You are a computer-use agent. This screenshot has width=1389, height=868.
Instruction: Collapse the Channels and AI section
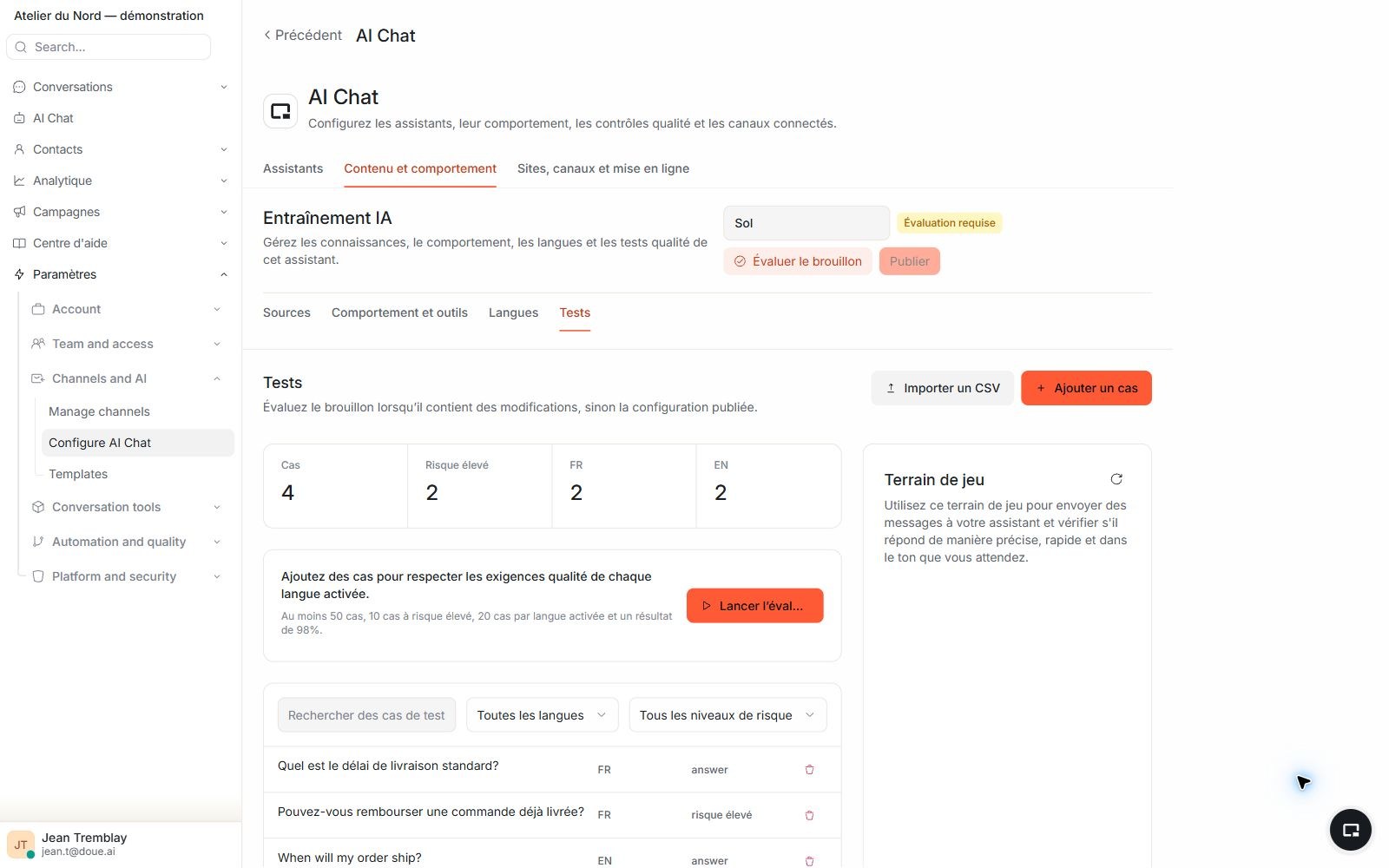point(217,378)
